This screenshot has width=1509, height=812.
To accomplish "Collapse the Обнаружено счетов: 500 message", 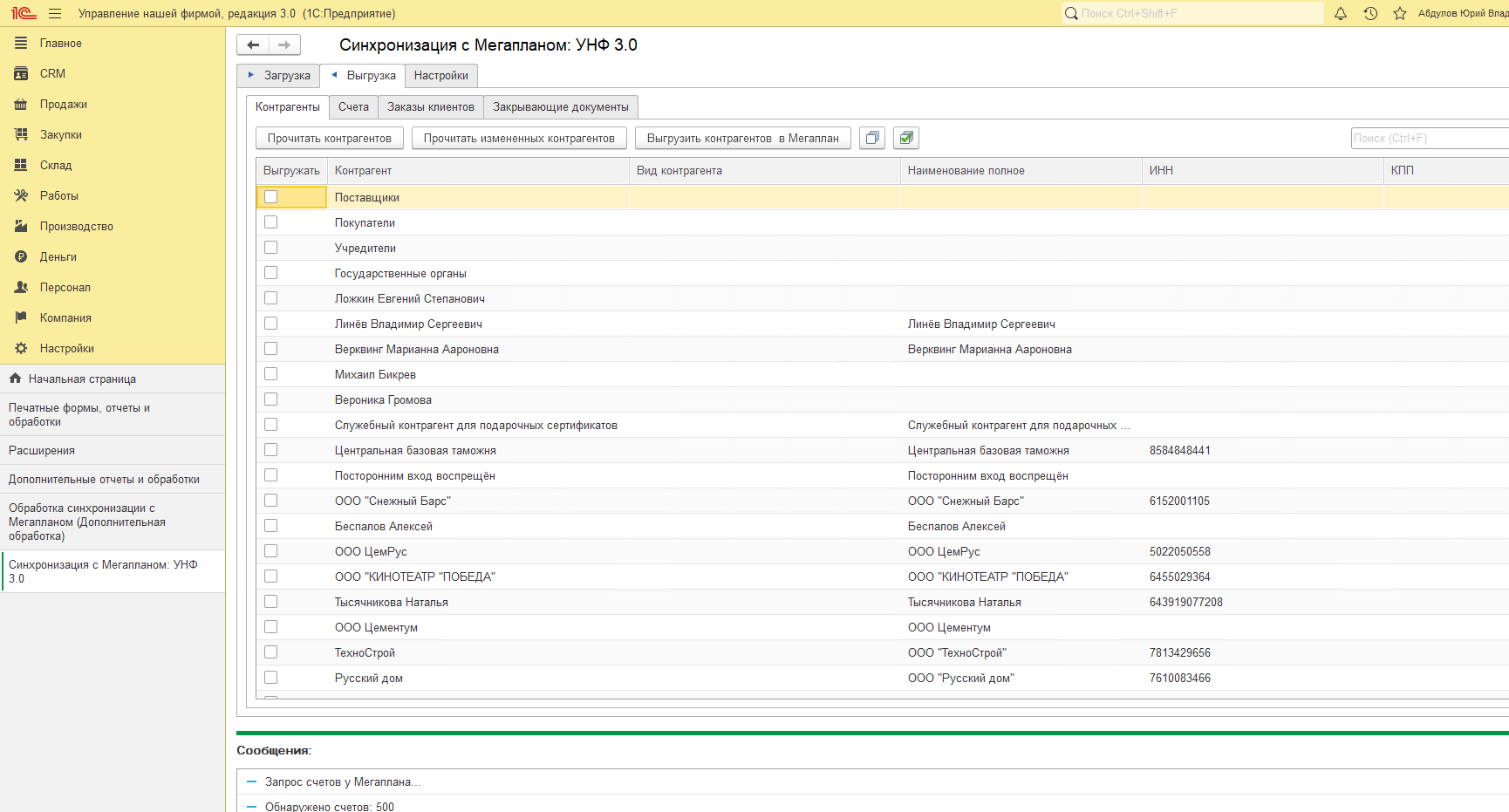I will click(251, 807).
